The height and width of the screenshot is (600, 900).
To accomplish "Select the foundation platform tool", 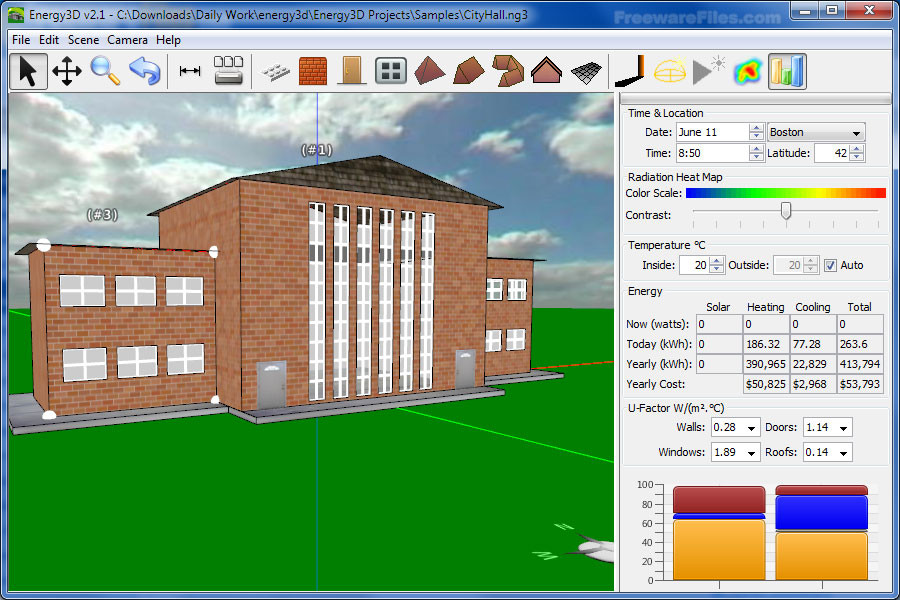I will pyautogui.click(x=276, y=72).
